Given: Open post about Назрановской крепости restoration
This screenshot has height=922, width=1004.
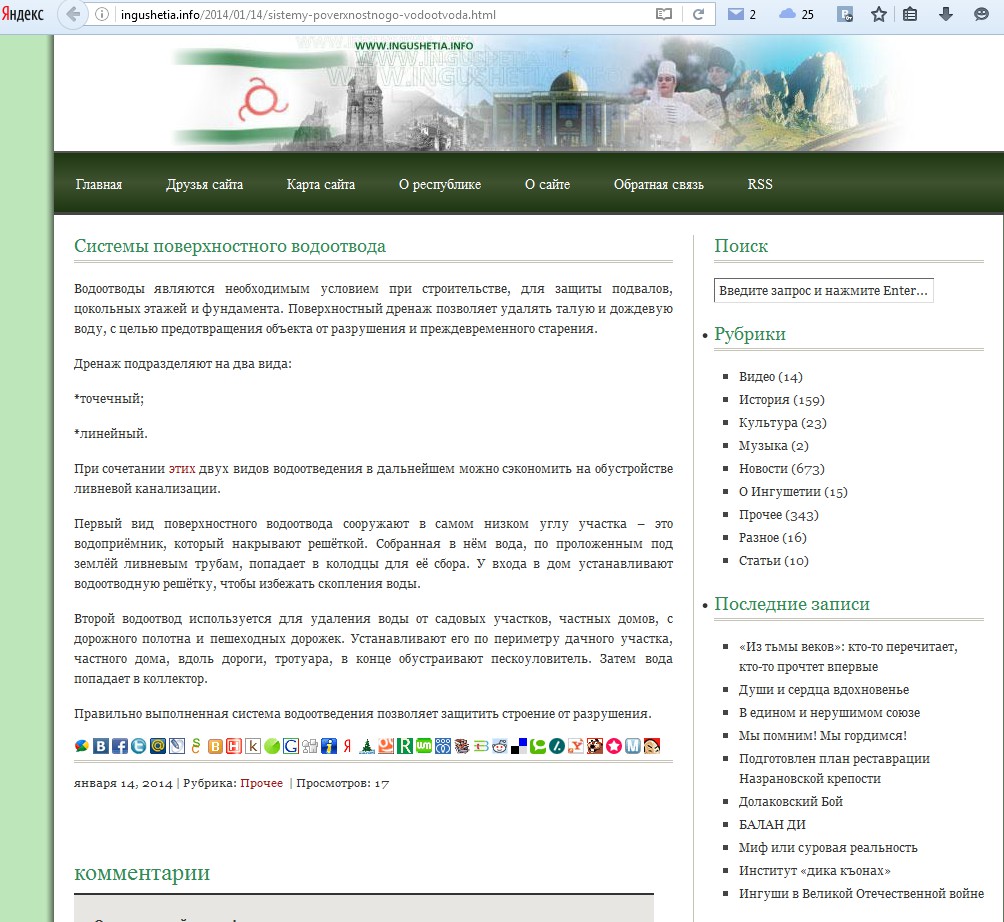Looking at the screenshot, I should point(834,768).
